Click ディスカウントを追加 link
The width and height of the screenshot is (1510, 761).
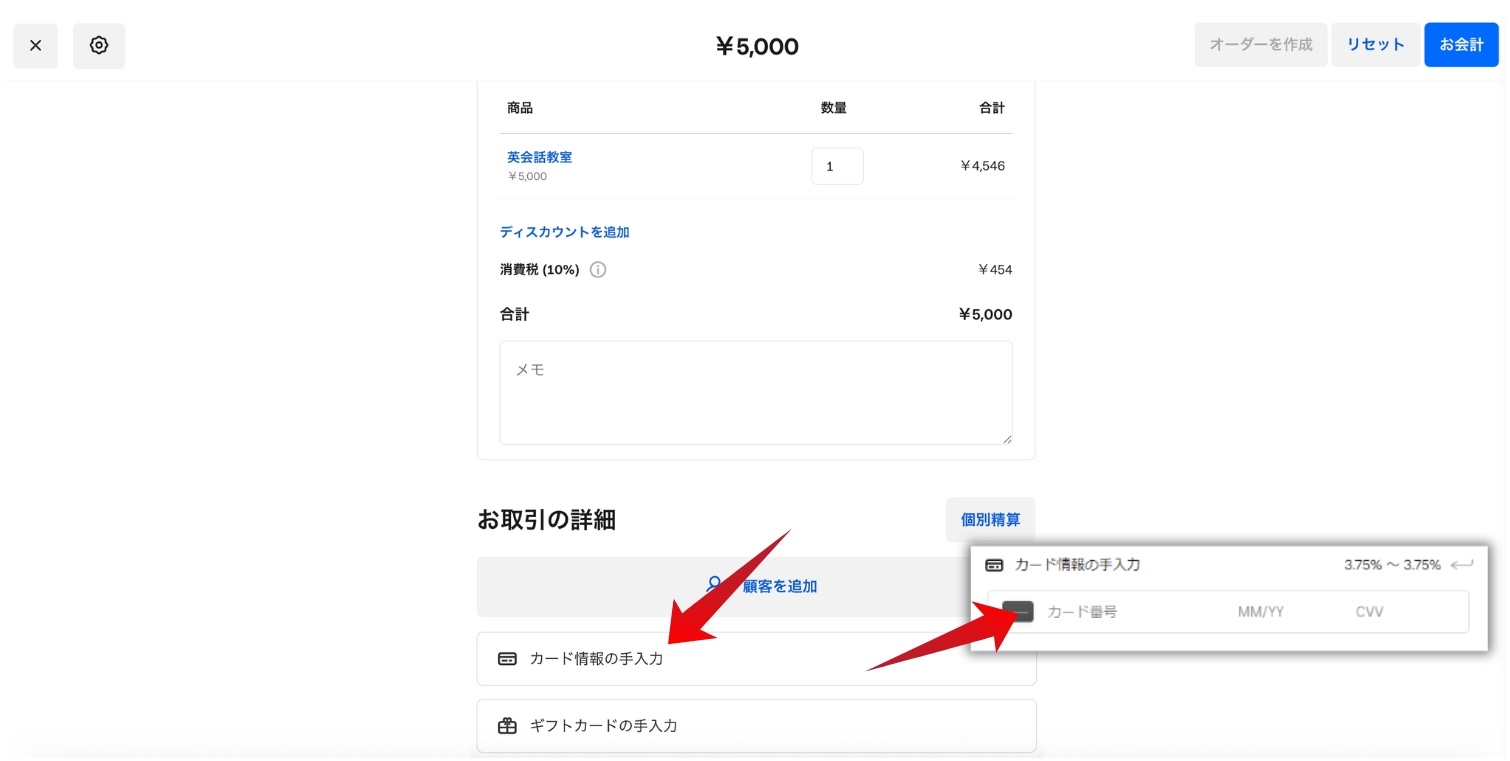click(564, 232)
